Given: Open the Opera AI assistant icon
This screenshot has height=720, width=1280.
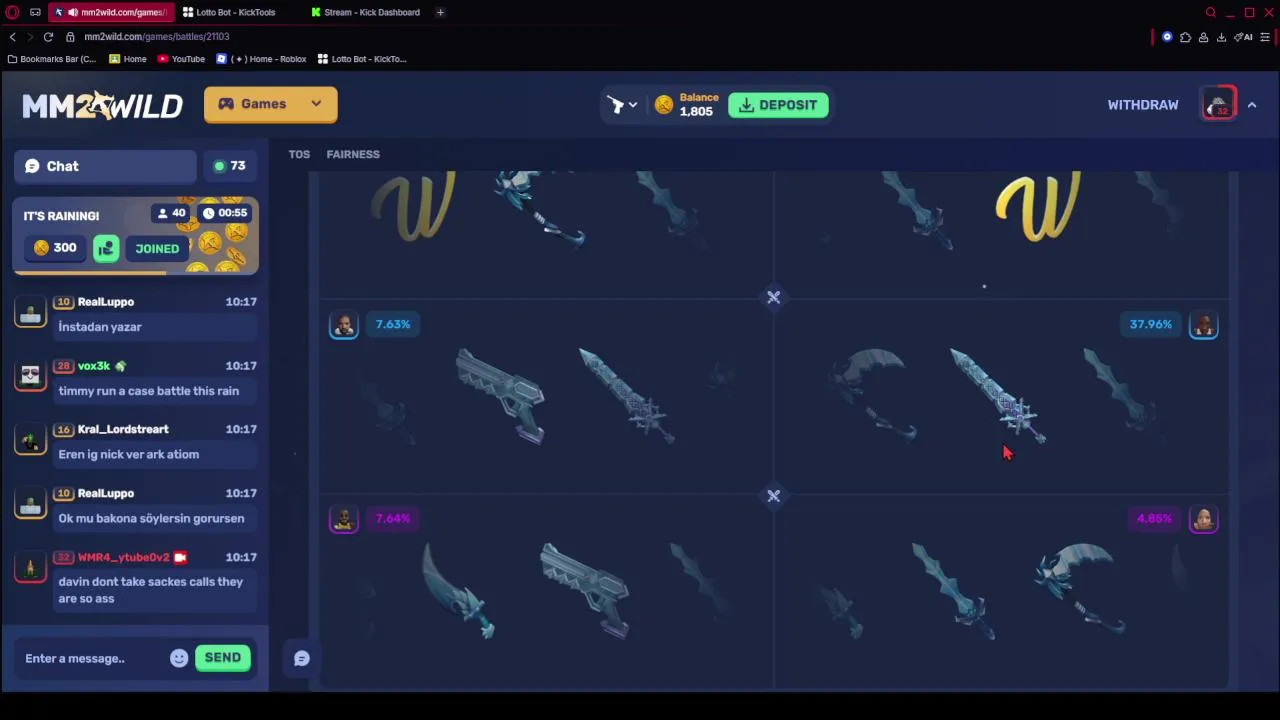Looking at the screenshot, I should 1243,37.
